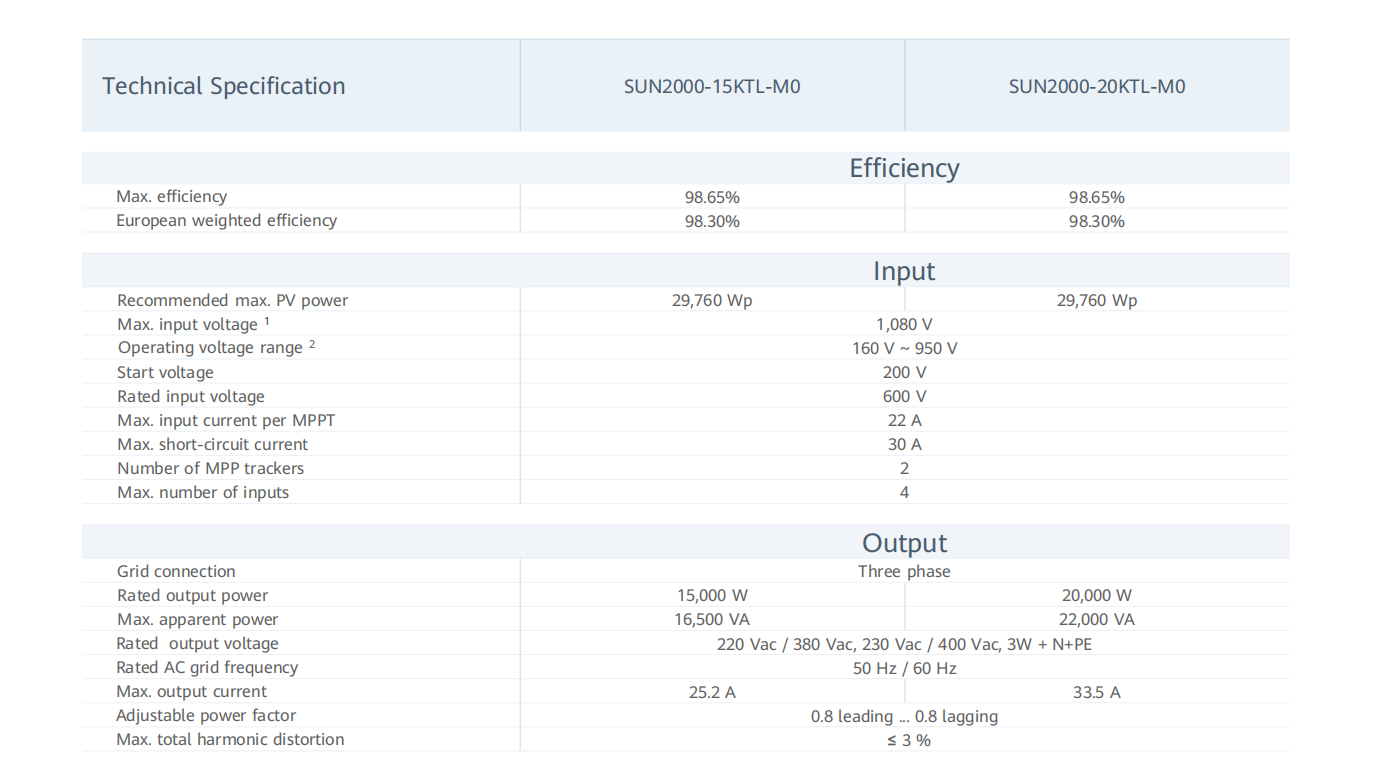Click the 15,000 W value
This screenshot has width=1382, height=769.
(712, 596)
